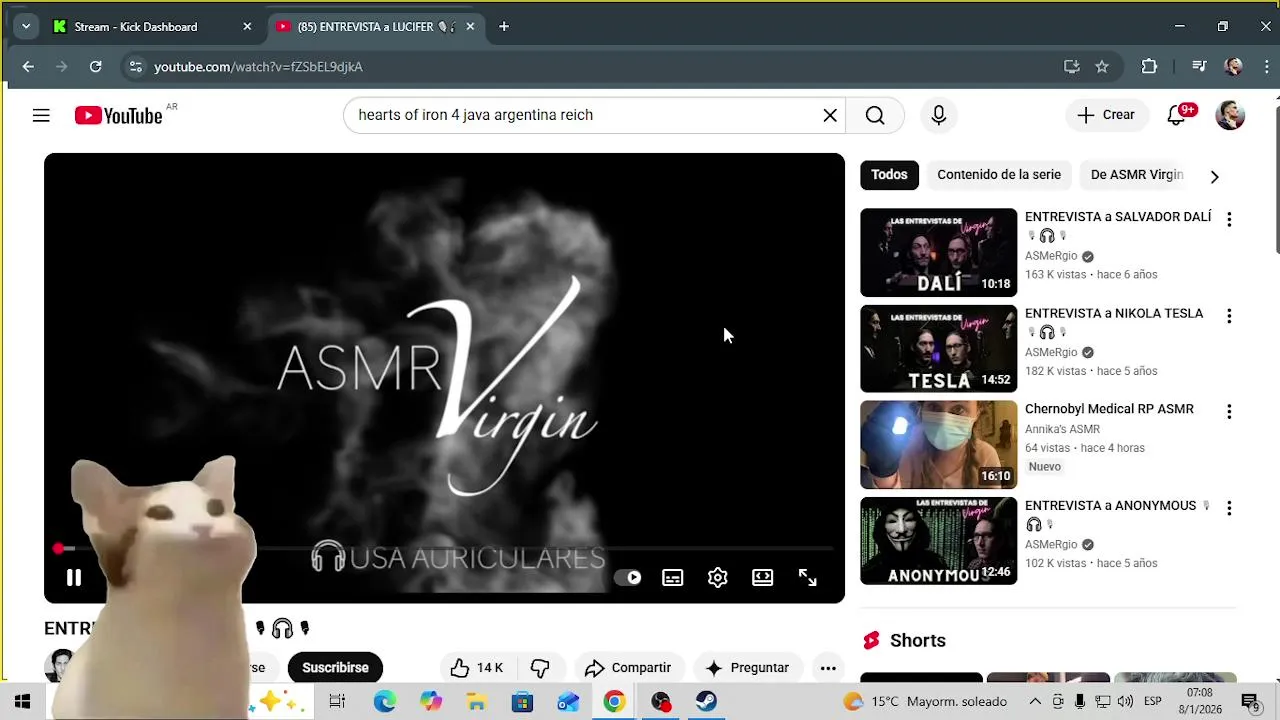This screenshot has height=720, width=1280.
Task: Seek on the red video progress bar
Action: point(444,548)
